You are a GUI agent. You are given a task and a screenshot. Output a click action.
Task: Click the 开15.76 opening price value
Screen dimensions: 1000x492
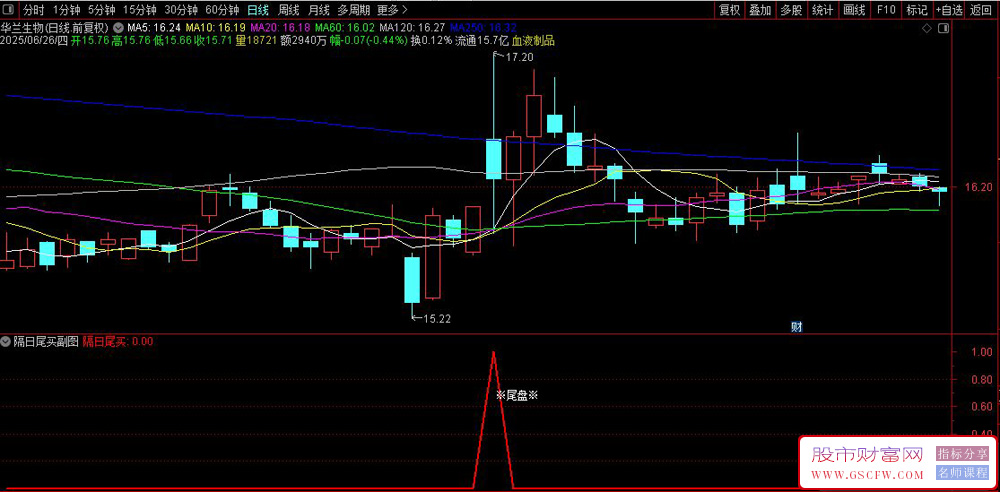pyautogui.click(x=89, y=40)
